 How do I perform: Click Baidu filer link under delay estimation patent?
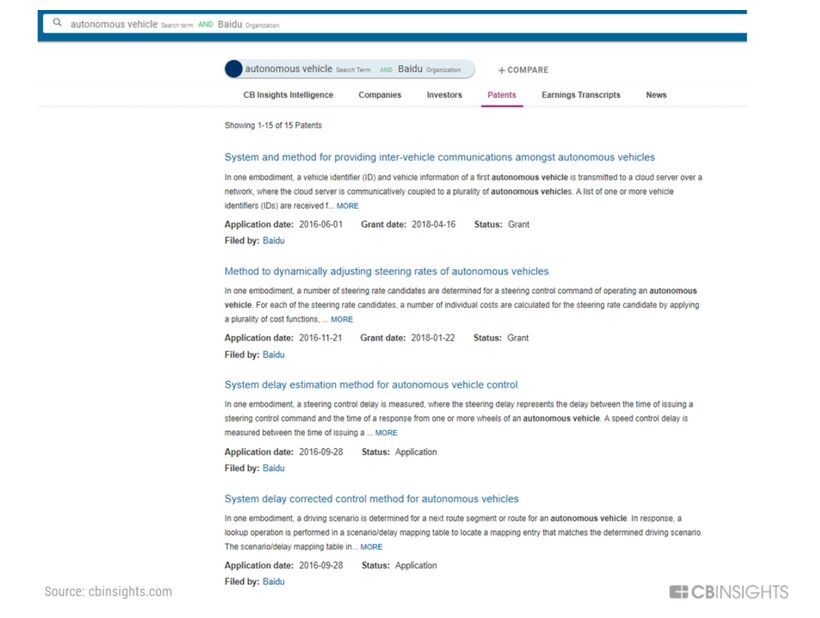pyautogui.click(x=273, y=467)
